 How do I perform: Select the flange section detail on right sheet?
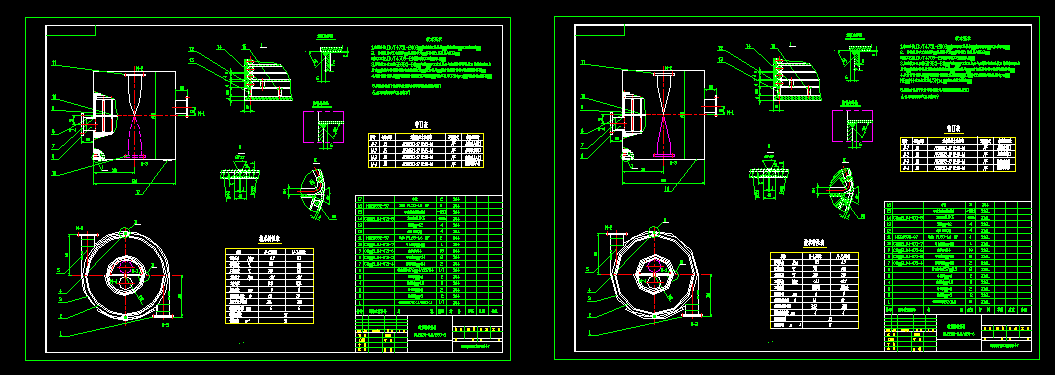click(770, 176)
